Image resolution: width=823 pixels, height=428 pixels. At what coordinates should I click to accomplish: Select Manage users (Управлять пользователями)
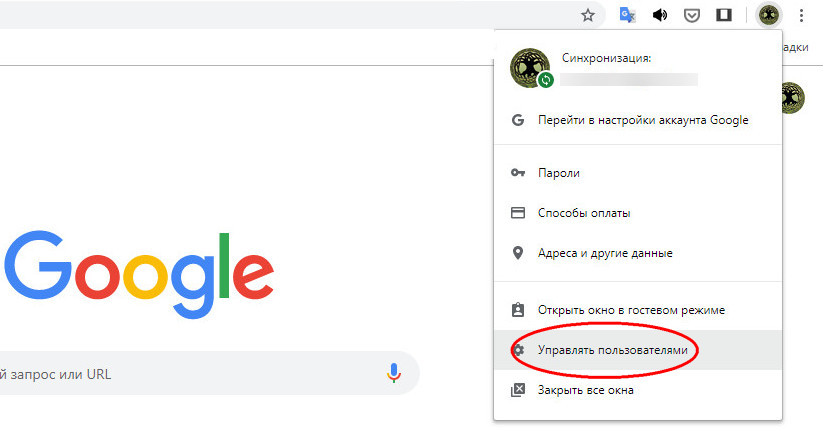[x=612, y=350]
